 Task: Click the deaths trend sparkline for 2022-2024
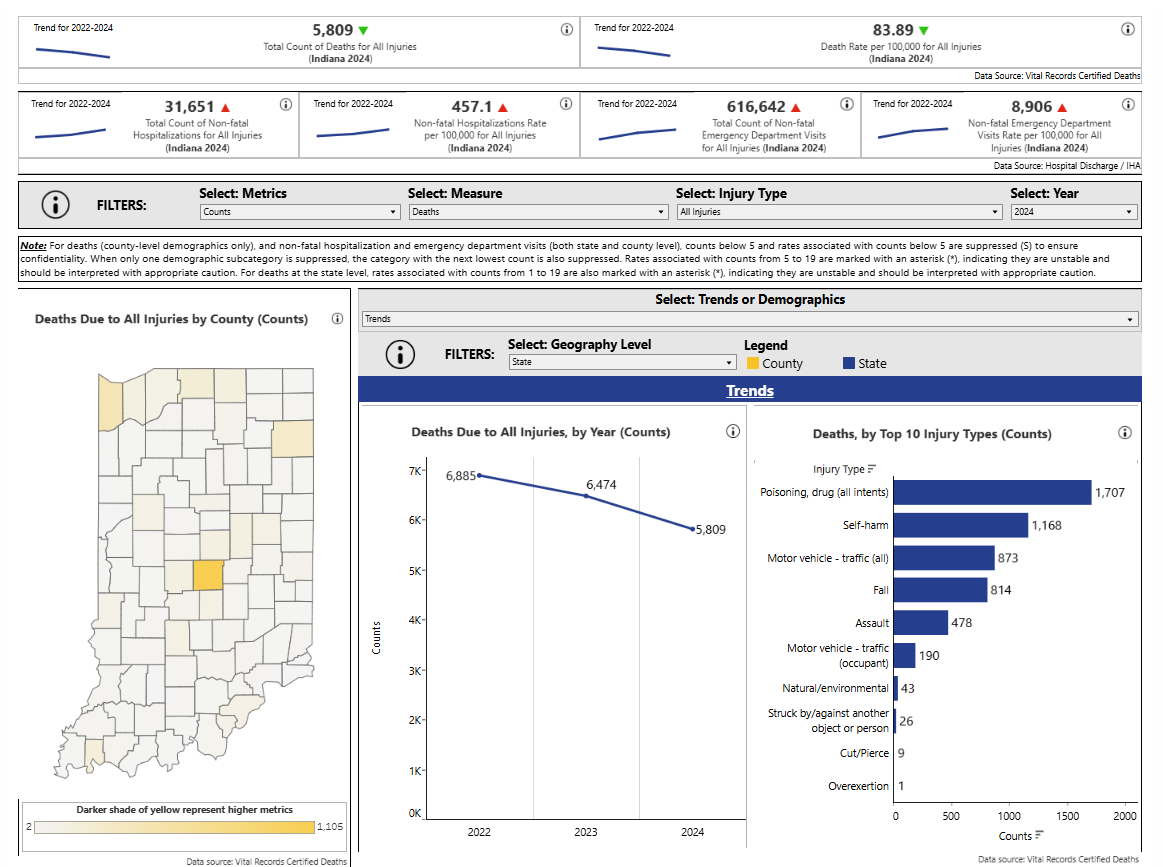(73, 53)
